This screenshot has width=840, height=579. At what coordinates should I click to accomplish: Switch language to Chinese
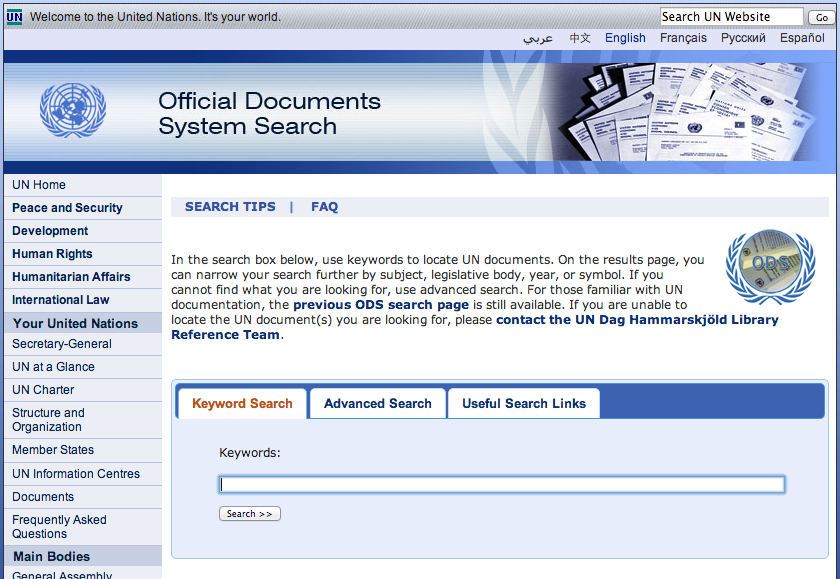coord(580,38)
